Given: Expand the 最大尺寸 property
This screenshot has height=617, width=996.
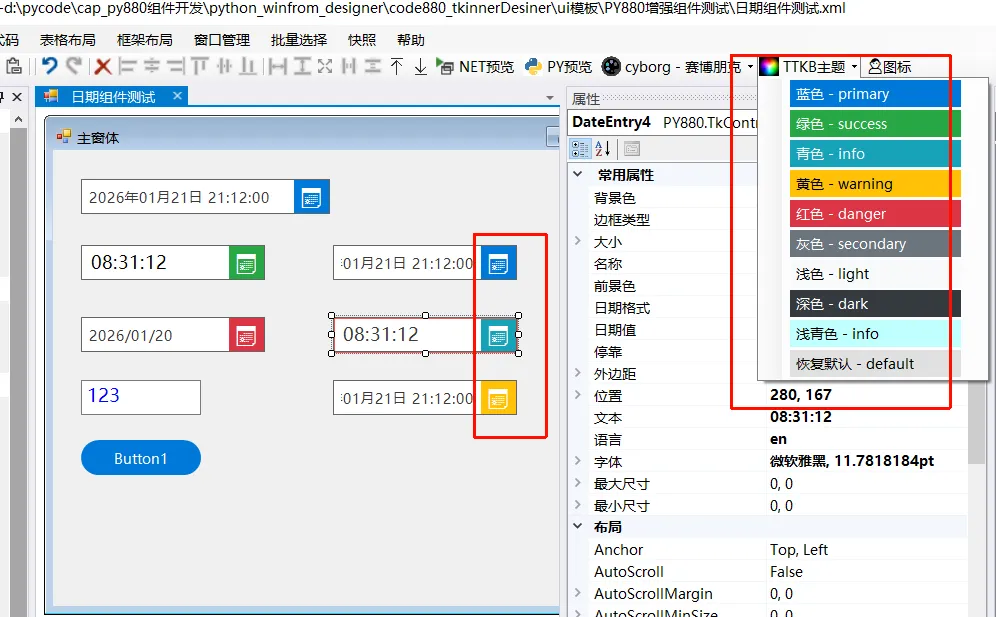Looking at the screenshot, I should click(x=578, y=483).
